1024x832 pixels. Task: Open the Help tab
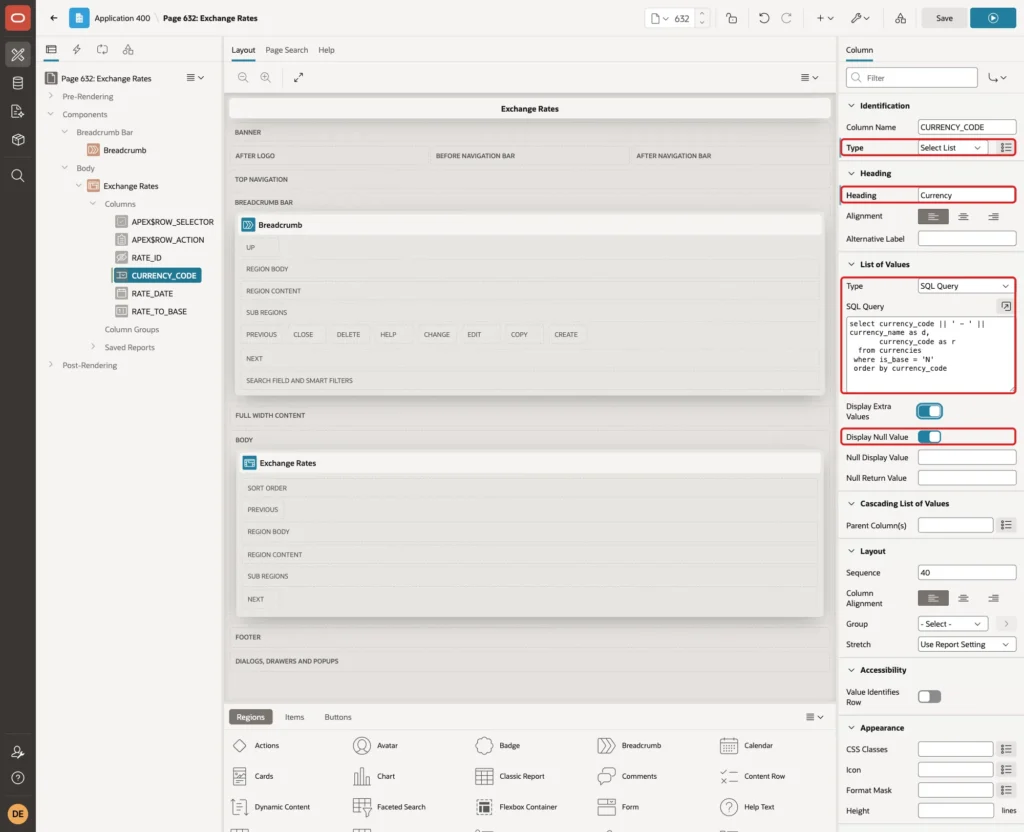327,50
